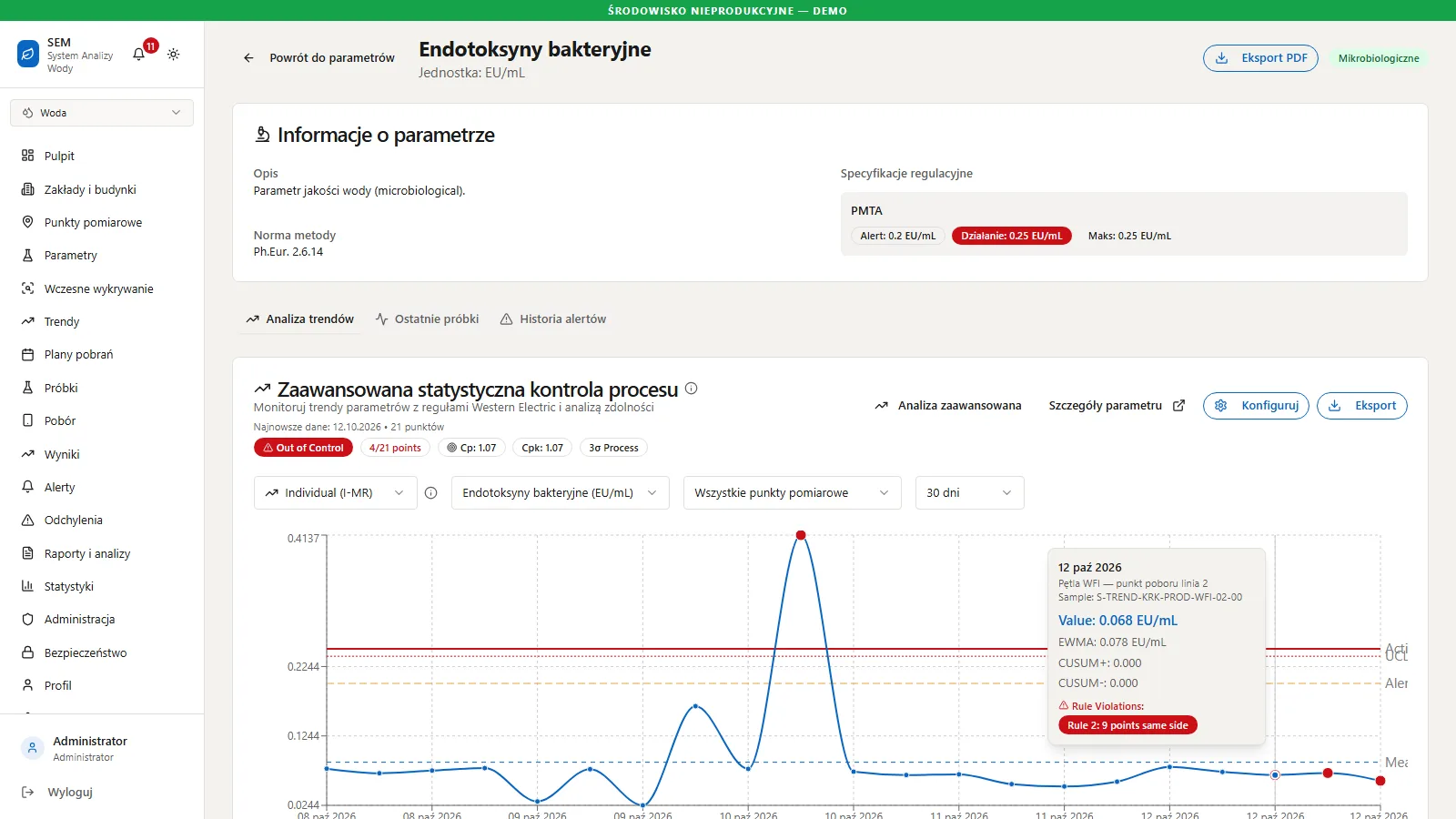Image resolution: width=1456 pixels, height=819 pixels.
Task: Click the back arrow beside Powrót do parametrów
Action: (x=248, y=57)
